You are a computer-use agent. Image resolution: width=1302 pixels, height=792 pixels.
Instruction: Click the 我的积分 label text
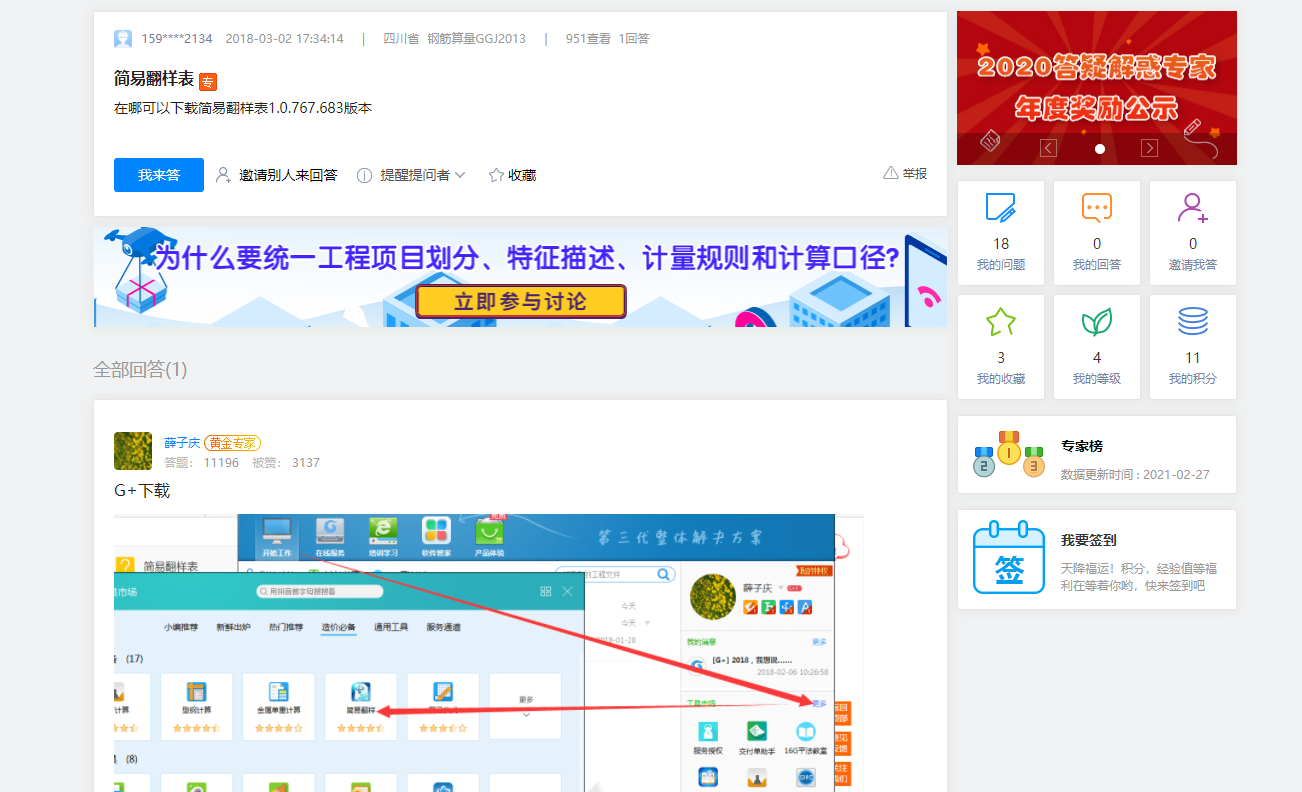tap(1193, 379)
